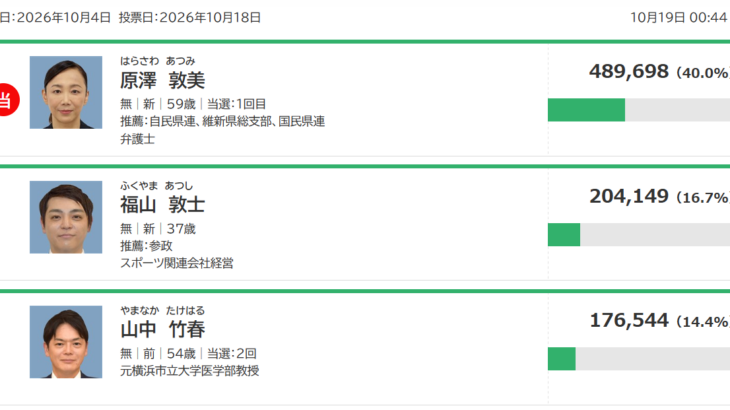Open 山中 竹春's candidate photo
The image size is (730, 410).
(66, 342)
